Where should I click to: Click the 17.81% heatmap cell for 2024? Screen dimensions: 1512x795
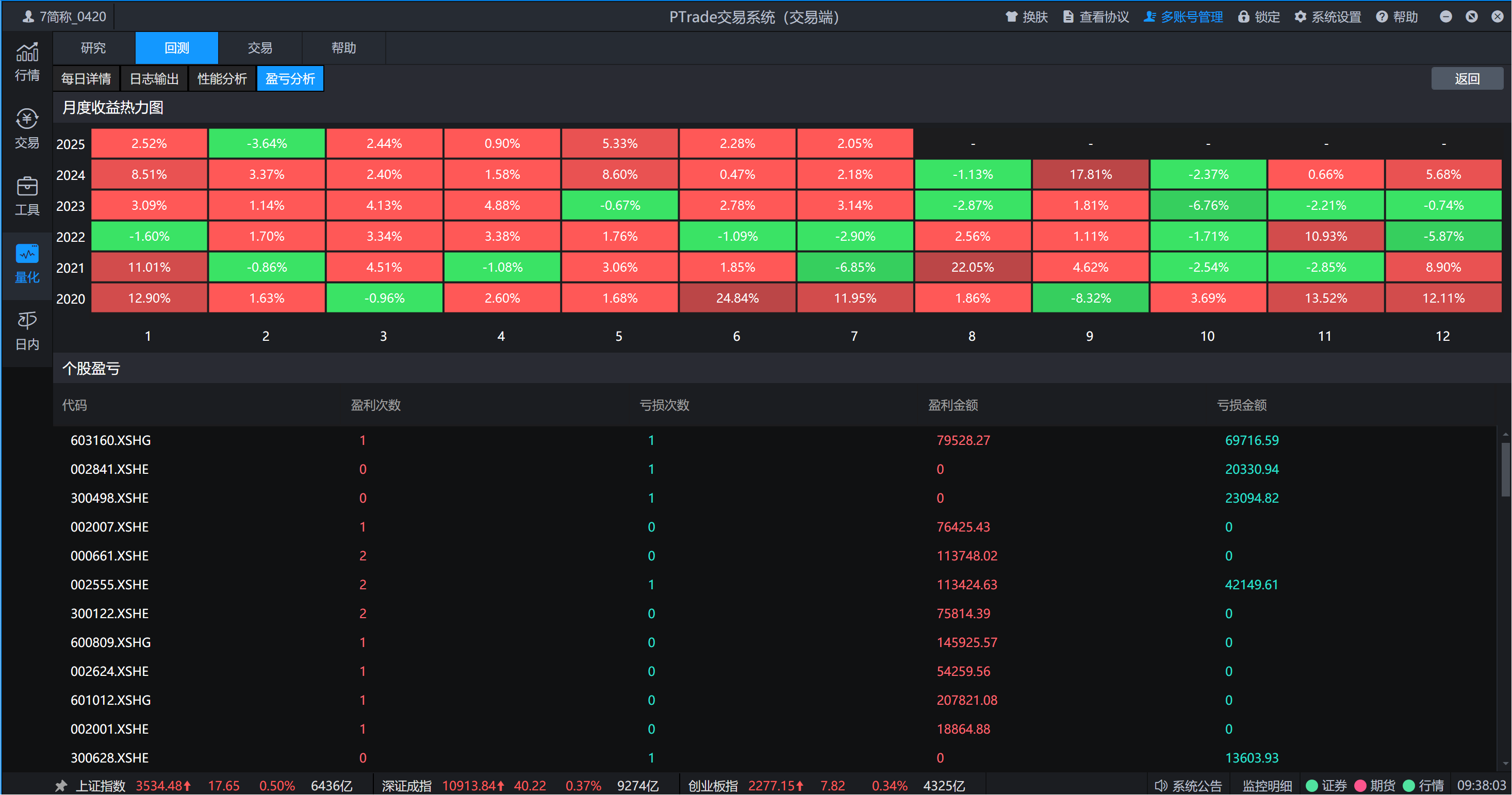[x=1090, y=174]
